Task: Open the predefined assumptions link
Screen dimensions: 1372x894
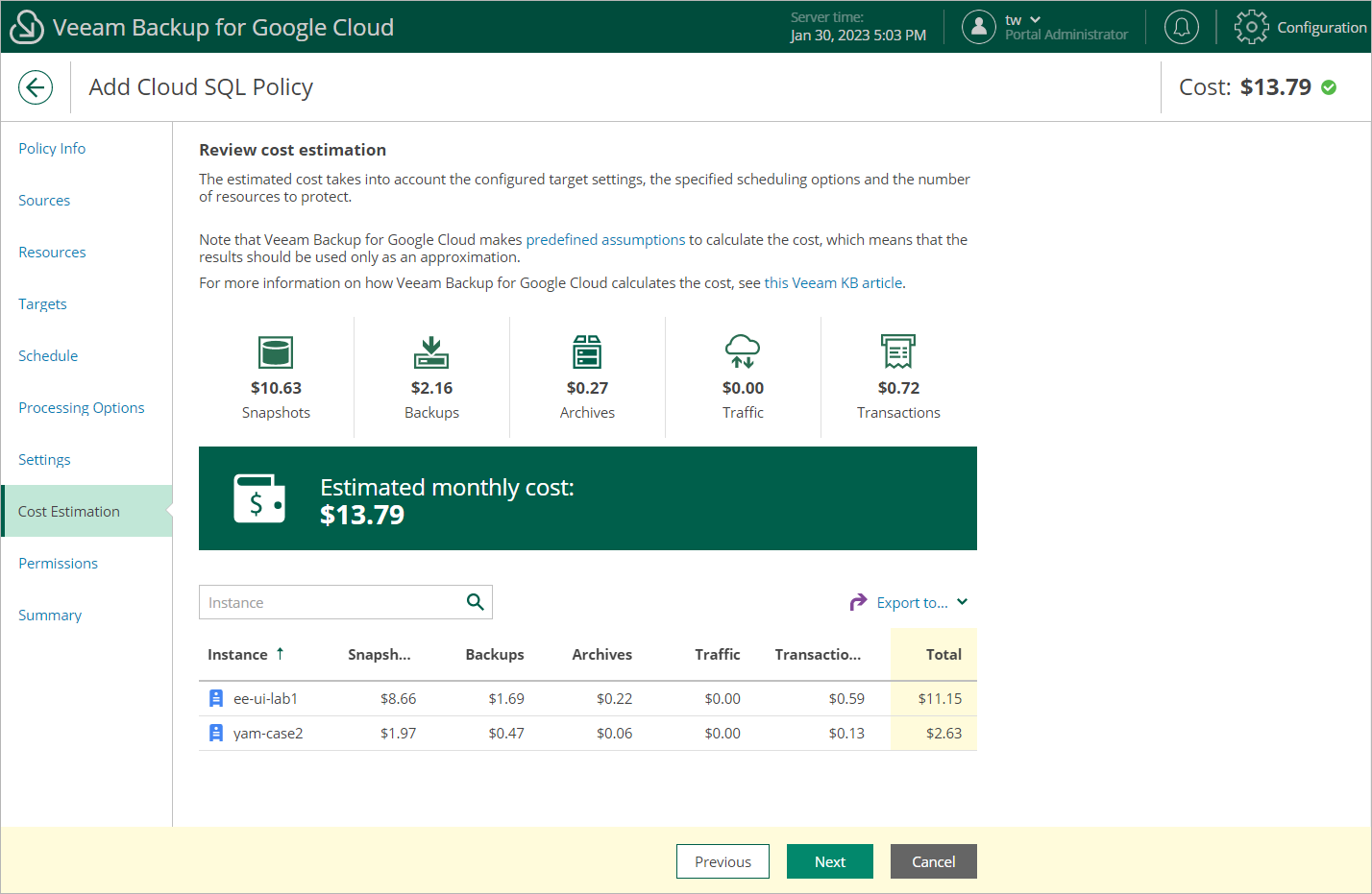Action: [605, 239]
